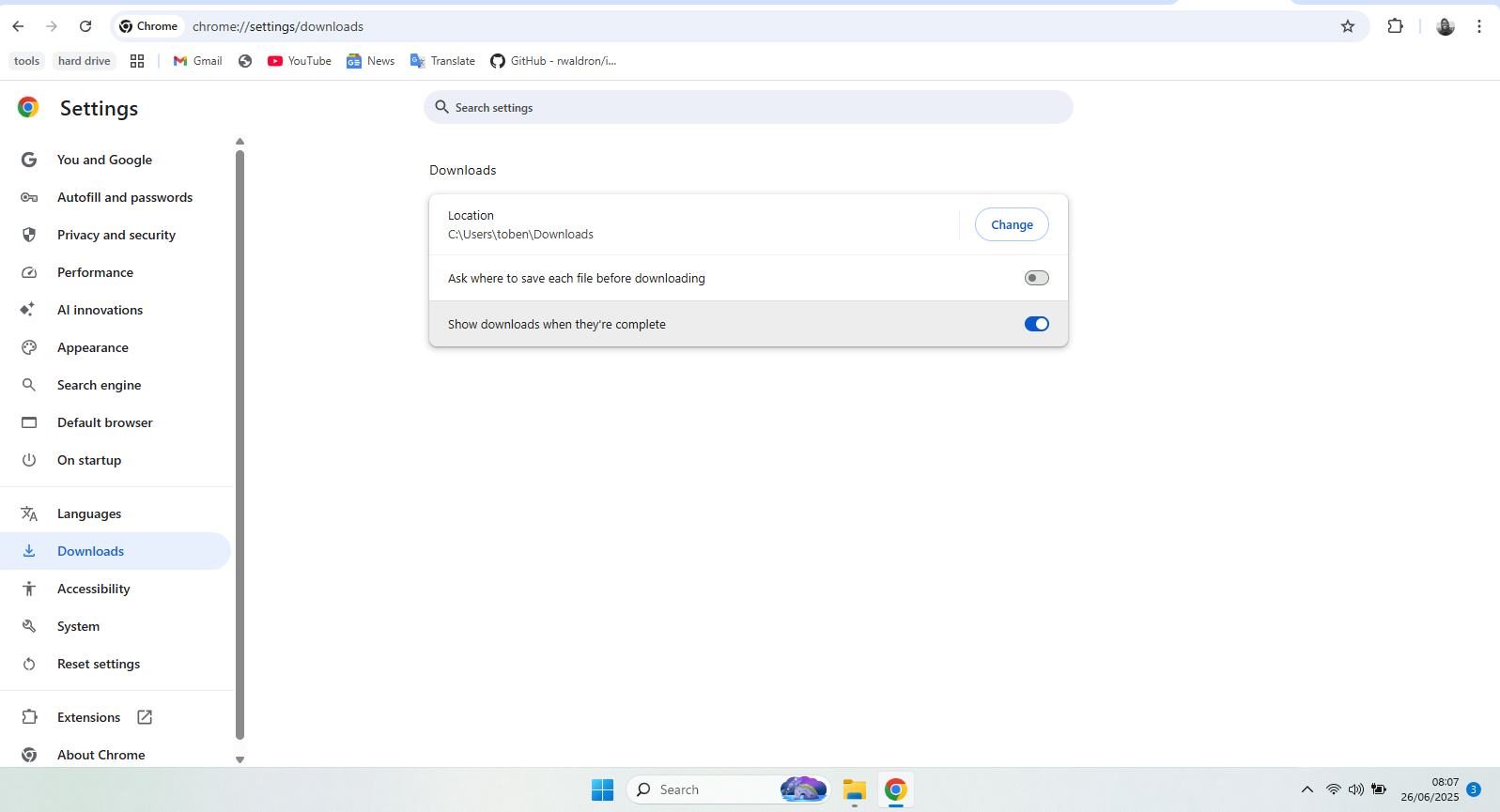The image size is (1500, 812).
Task: Click the globe bookmark icon
Action: click(x=245, y=61)
